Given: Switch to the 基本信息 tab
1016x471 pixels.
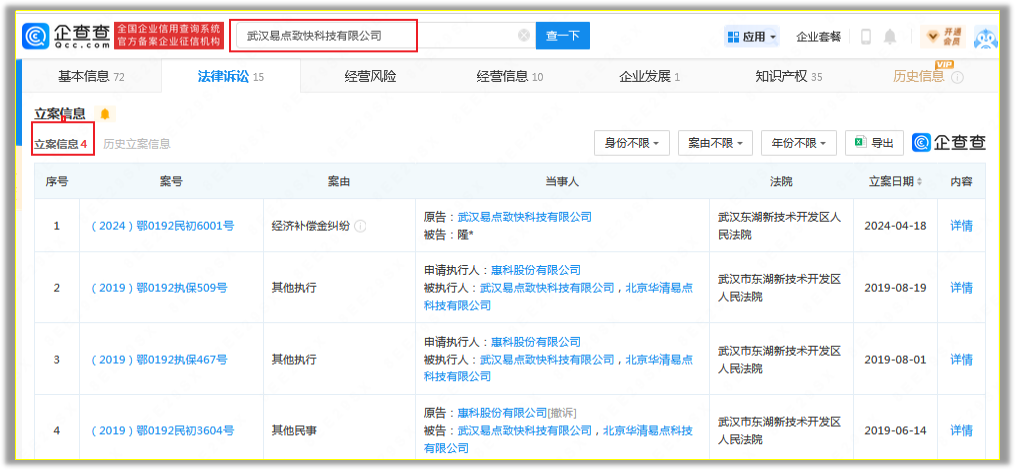Looking at the screenshot, I should pyautogui.click(x=91, y=76).
